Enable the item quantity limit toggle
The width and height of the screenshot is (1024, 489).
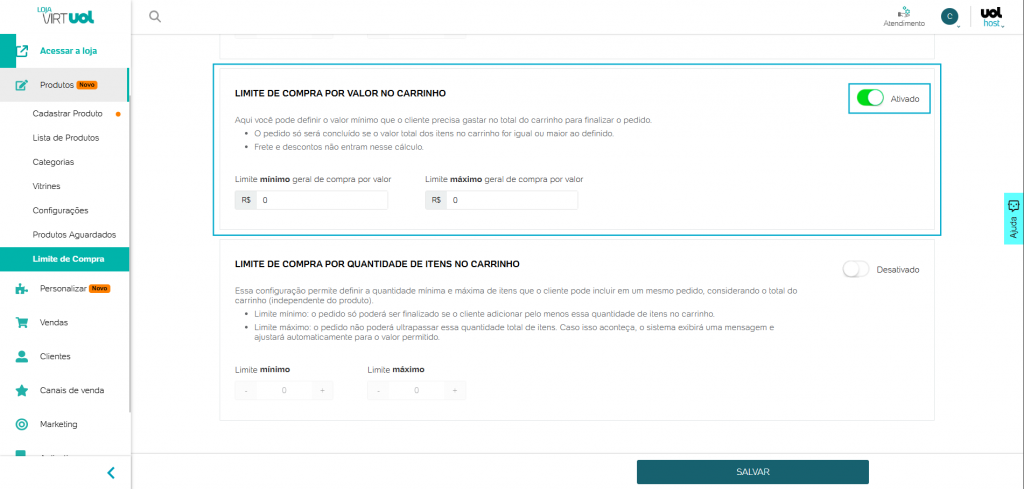coord(856,269)
